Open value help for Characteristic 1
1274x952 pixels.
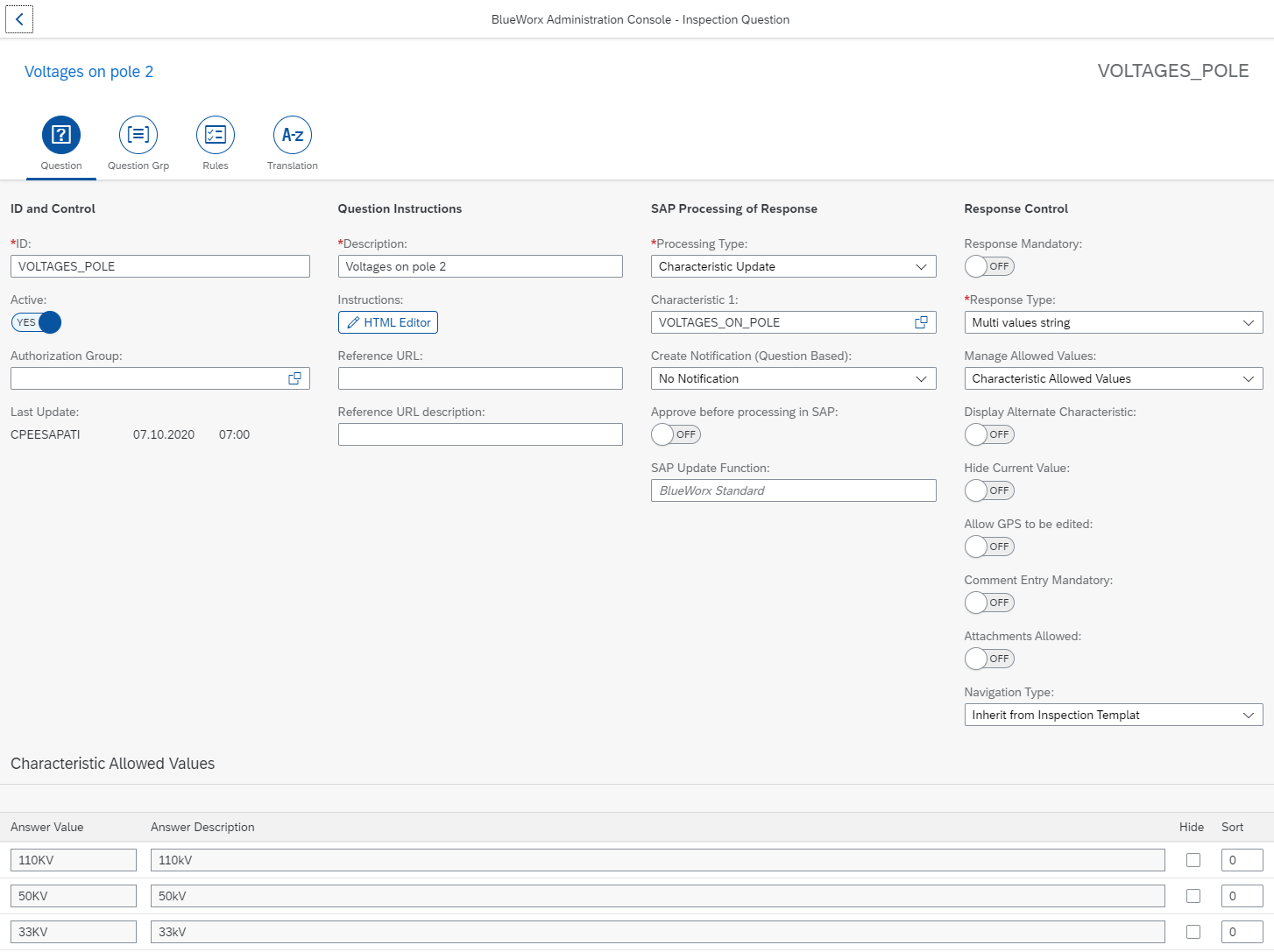point(921,322)
